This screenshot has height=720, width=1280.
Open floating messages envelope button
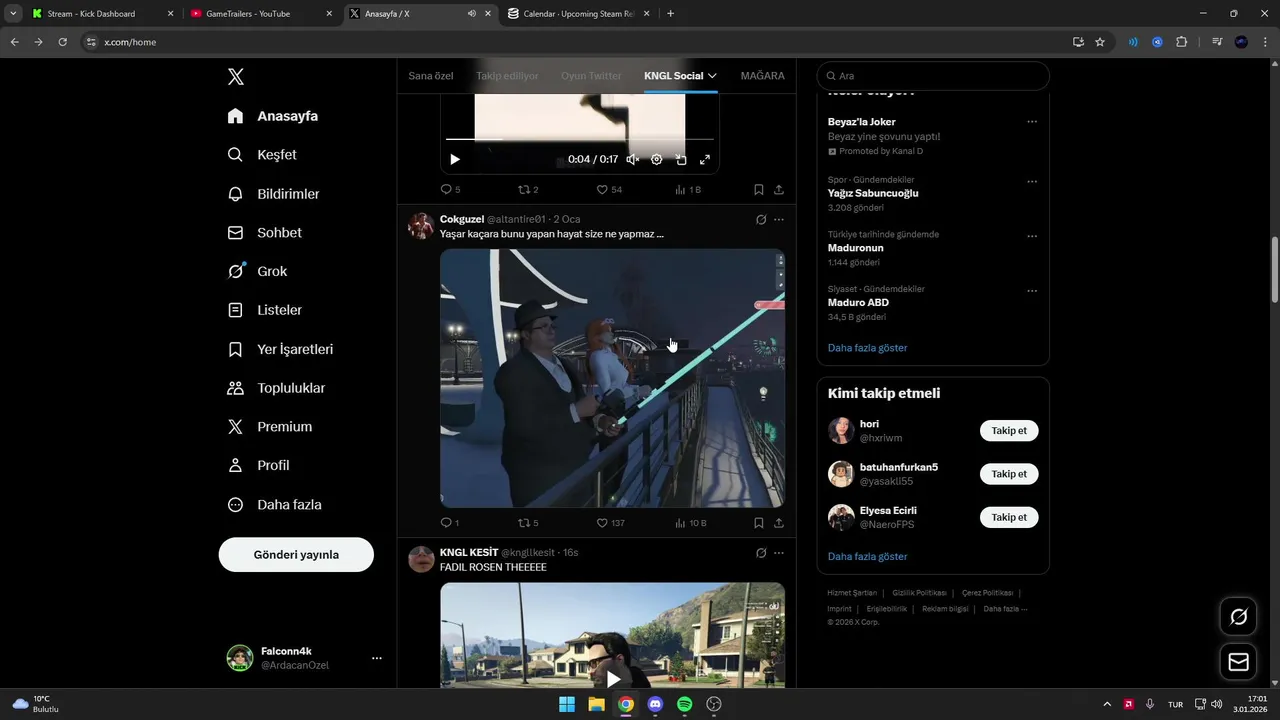(1238, 662)
